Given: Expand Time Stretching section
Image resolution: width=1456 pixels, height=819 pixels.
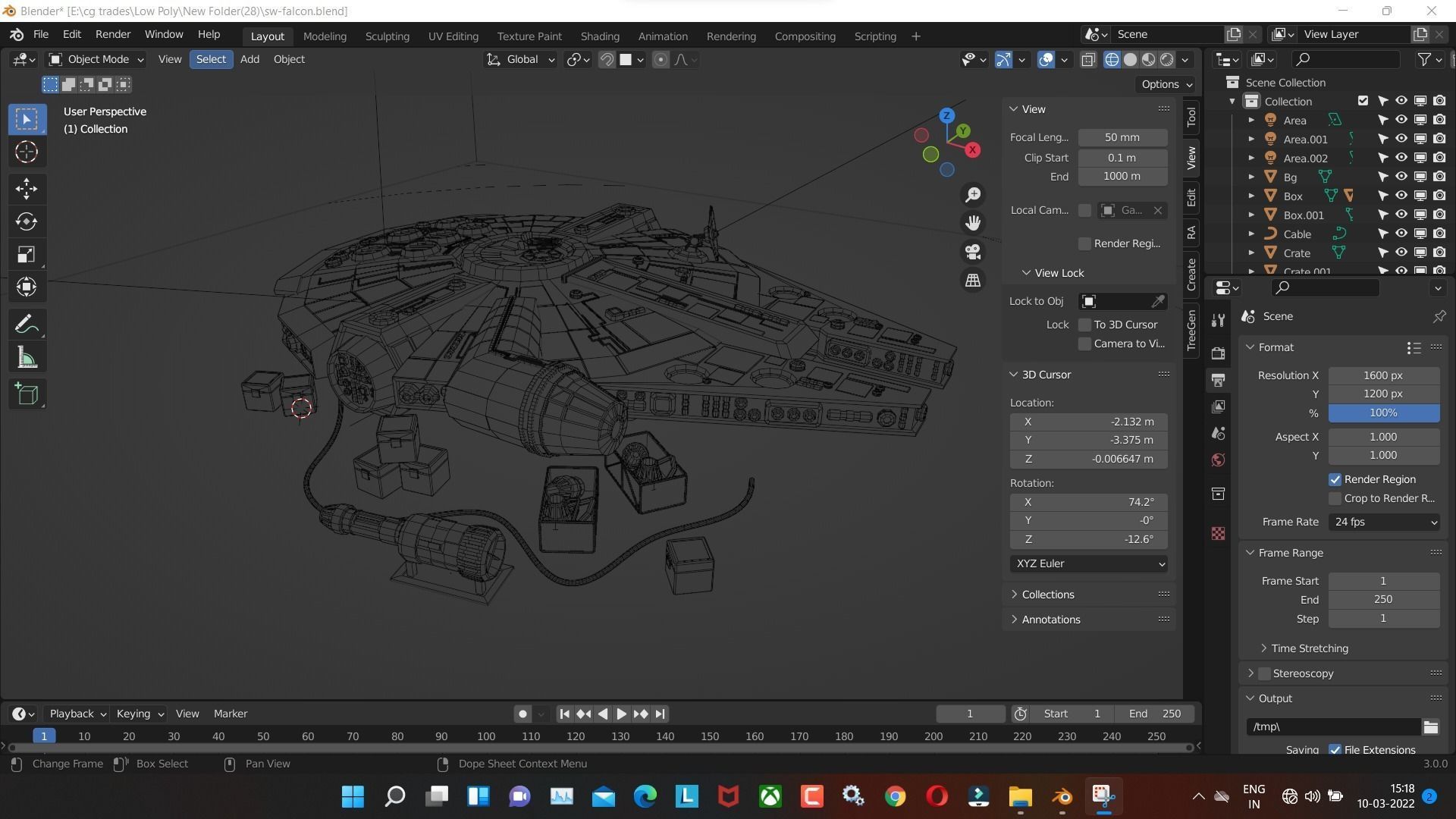Looking at the screenshot, I should (x=1309, y=648).
